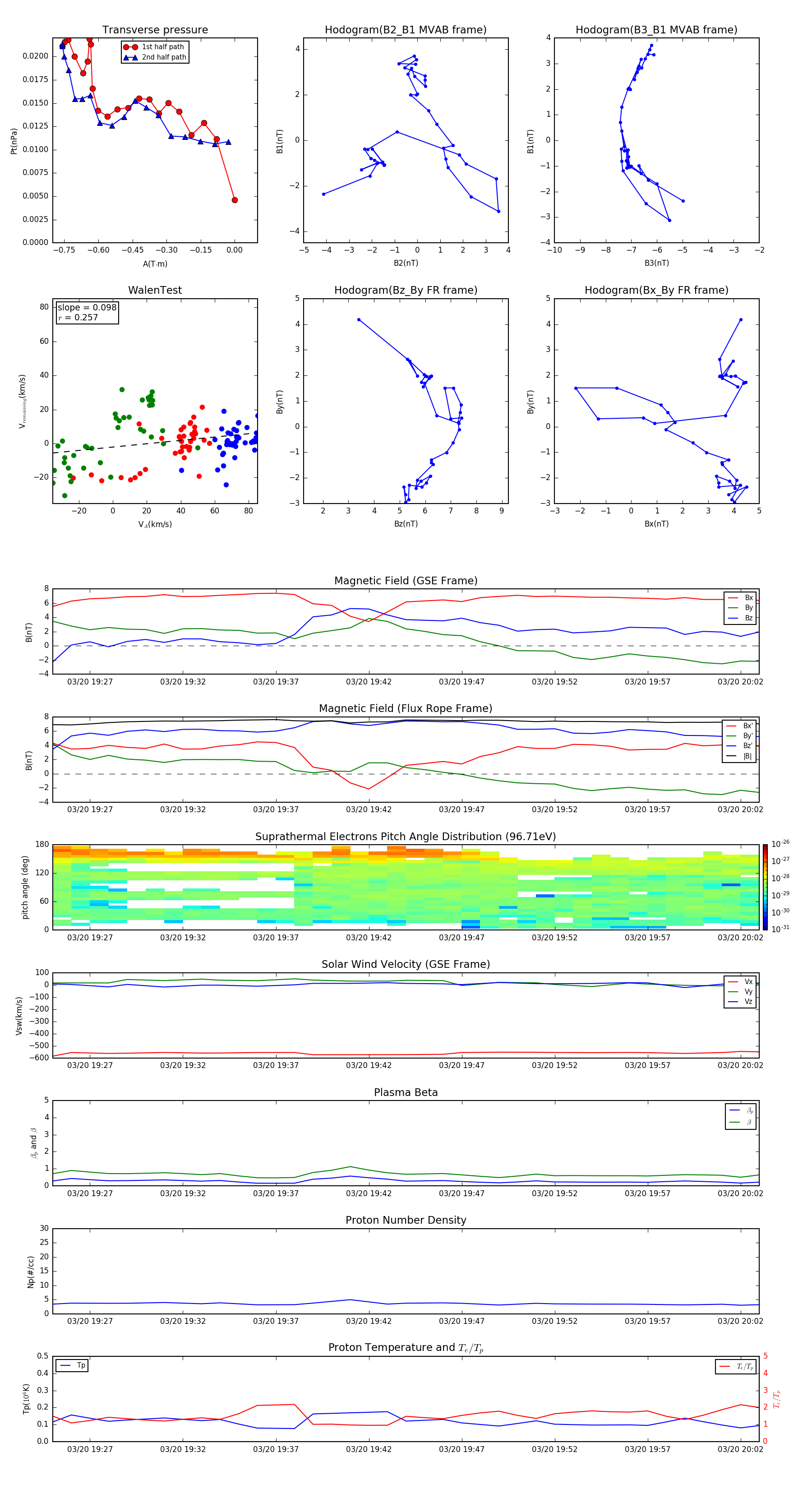Click the Proton Number Density title
Image resolution: width=812 pixels, height=1489 pixels.
pos(406,1220)
